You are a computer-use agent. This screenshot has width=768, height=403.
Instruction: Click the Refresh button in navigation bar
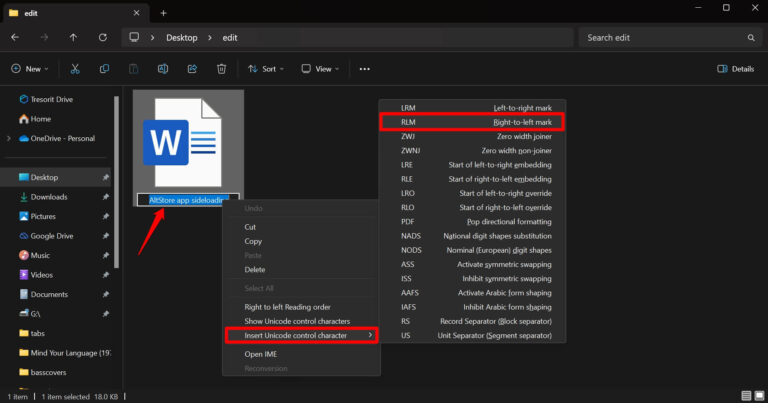click(103, 37)
